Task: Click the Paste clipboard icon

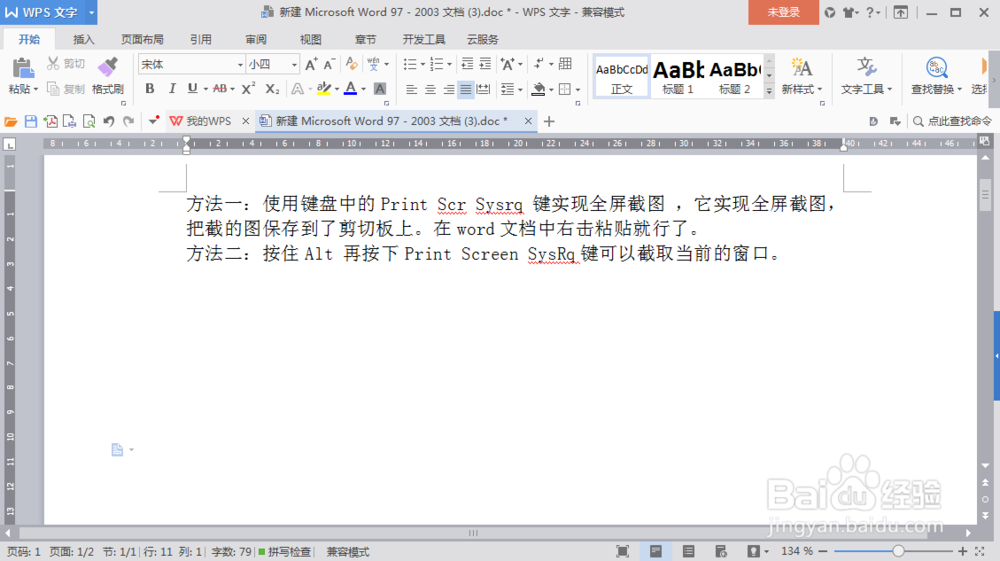Action: (x=22, y=68)
